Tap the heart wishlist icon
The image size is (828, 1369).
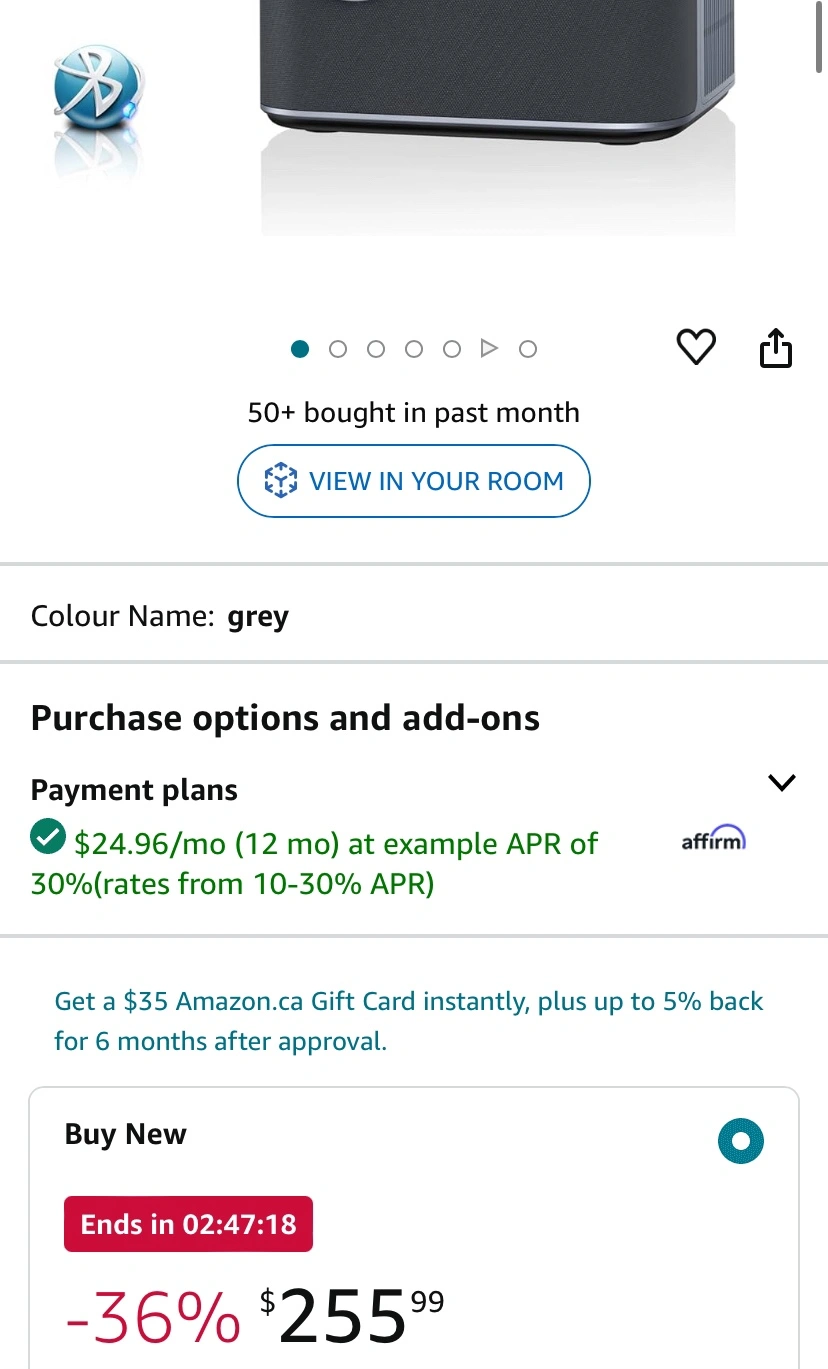click(697, 348)
